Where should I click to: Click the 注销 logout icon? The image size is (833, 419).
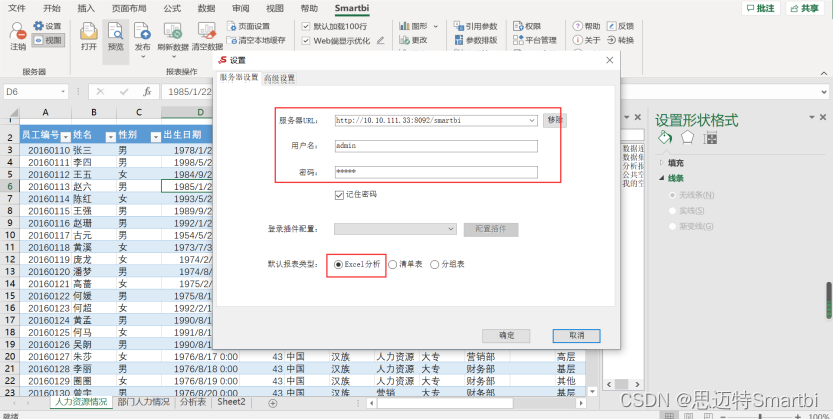coord(18,31)
